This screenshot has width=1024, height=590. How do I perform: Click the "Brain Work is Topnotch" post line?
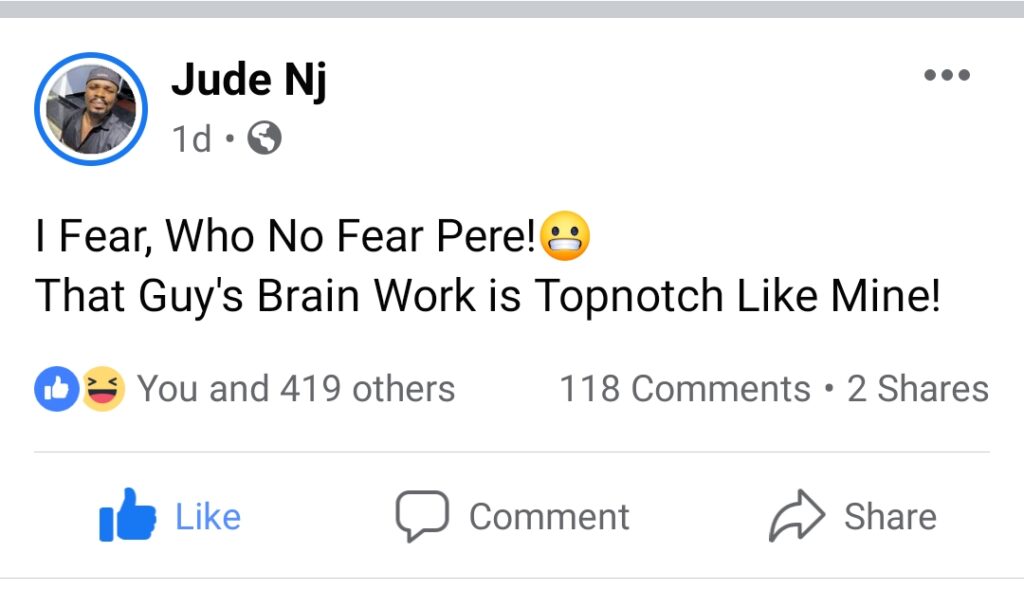tap(487, 297)
